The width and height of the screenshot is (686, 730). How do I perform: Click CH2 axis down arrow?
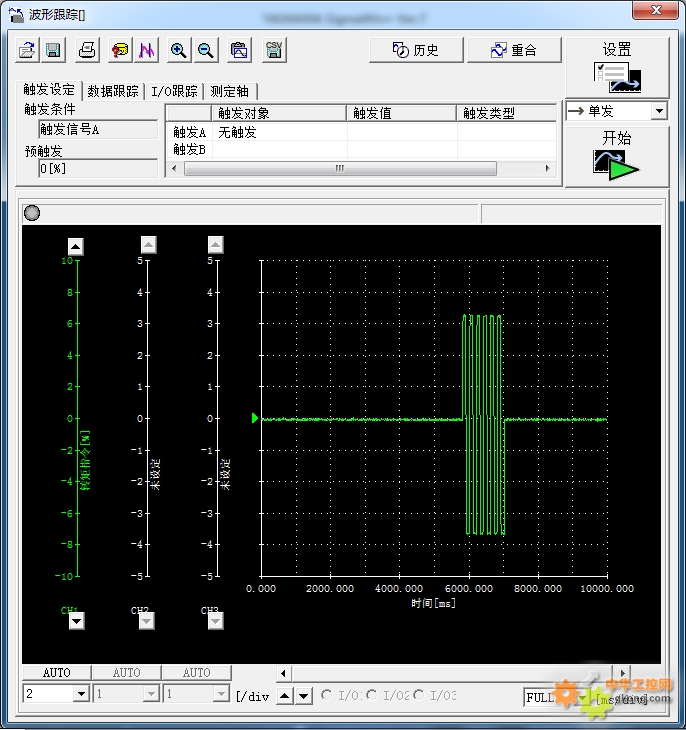click(147, 621)
